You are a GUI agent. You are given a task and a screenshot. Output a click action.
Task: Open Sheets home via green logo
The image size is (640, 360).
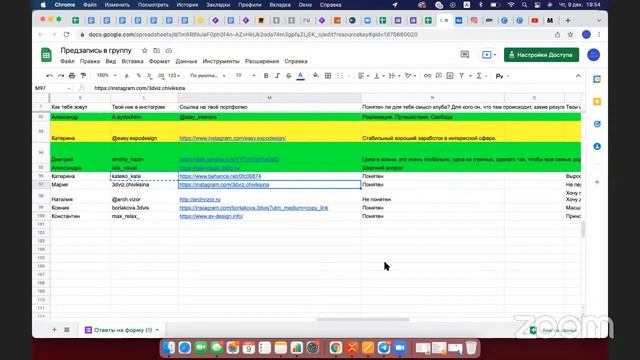[x=46, y=55]
